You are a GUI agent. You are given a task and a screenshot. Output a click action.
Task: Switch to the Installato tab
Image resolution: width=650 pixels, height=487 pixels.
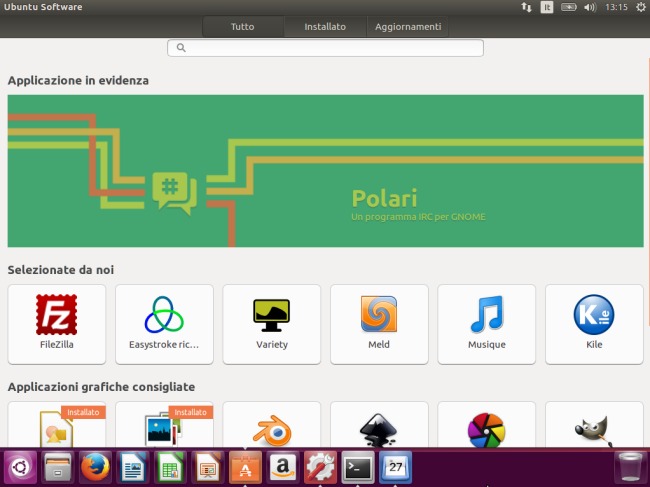pyautogui.click(x=325, y=27)
